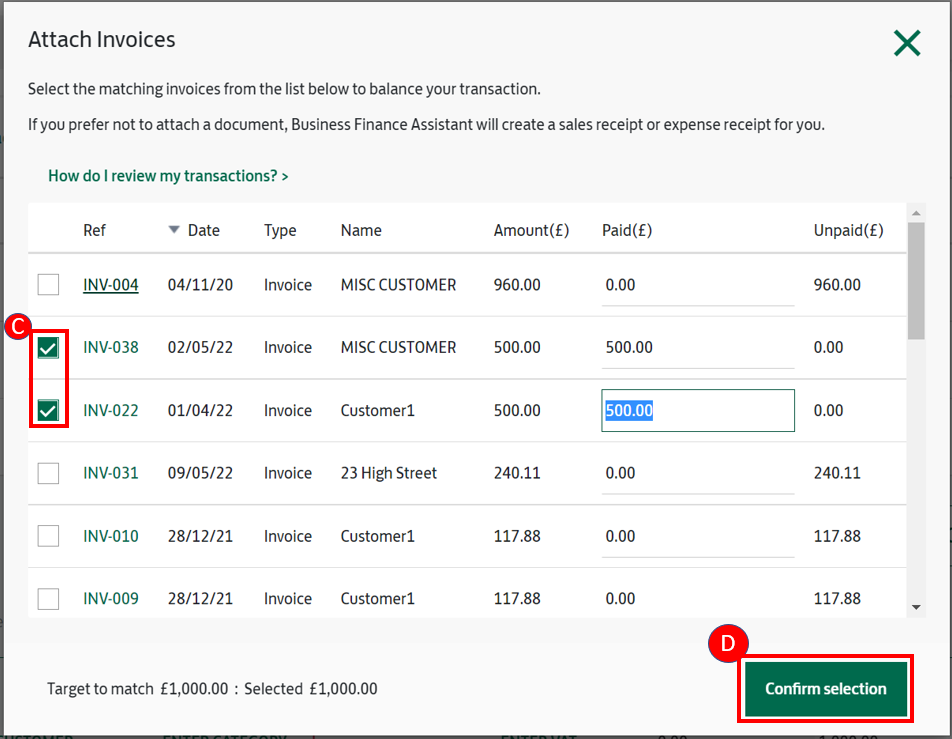Focus the Paid field for INV-022
The height and width of the screenshot is (739, 952).
tap(698, 410)
